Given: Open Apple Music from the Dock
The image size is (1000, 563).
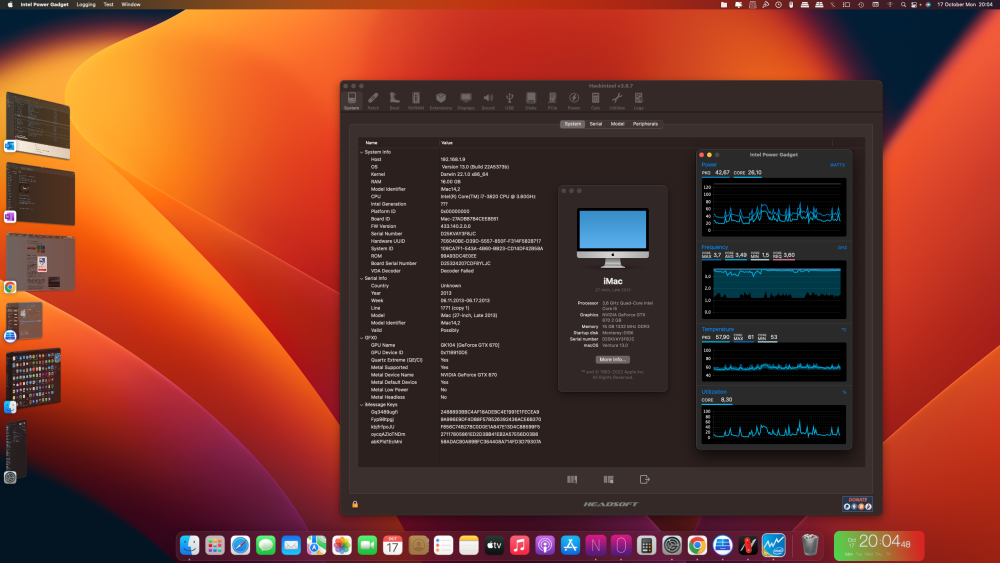Looking at the screenshot, I should click(x=519, y=545).
